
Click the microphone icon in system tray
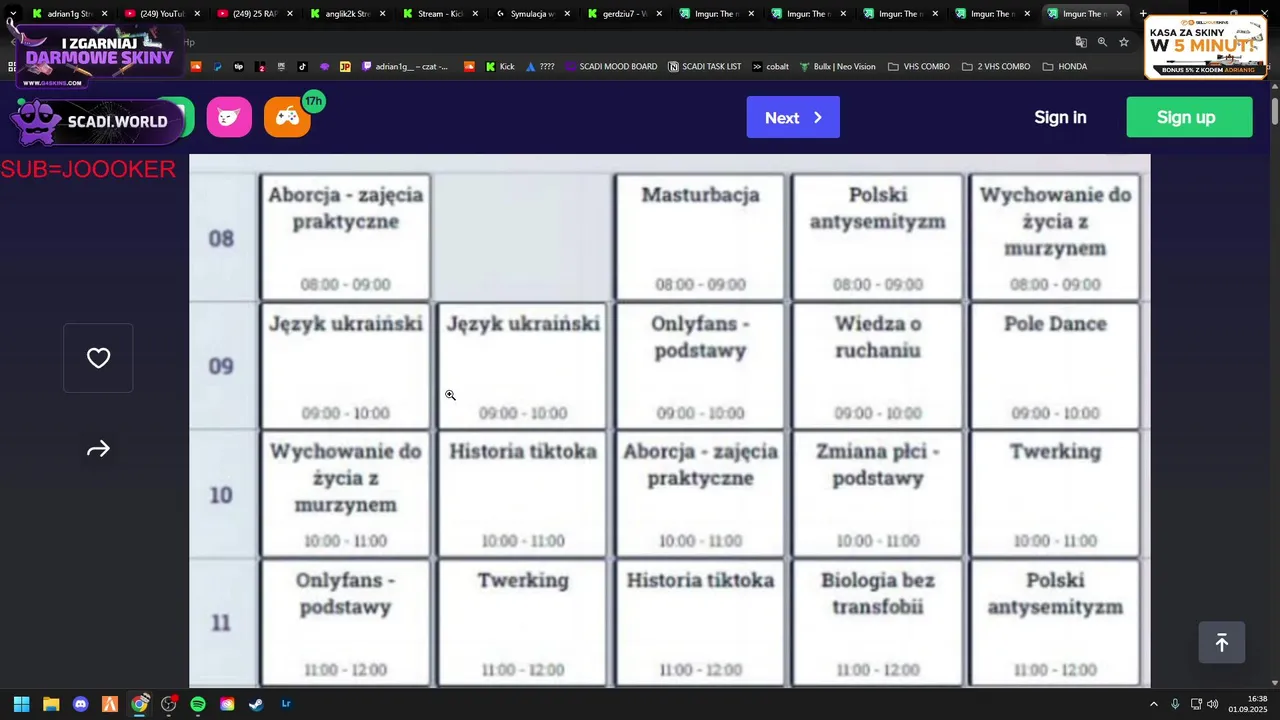(x=1175, y=704)
